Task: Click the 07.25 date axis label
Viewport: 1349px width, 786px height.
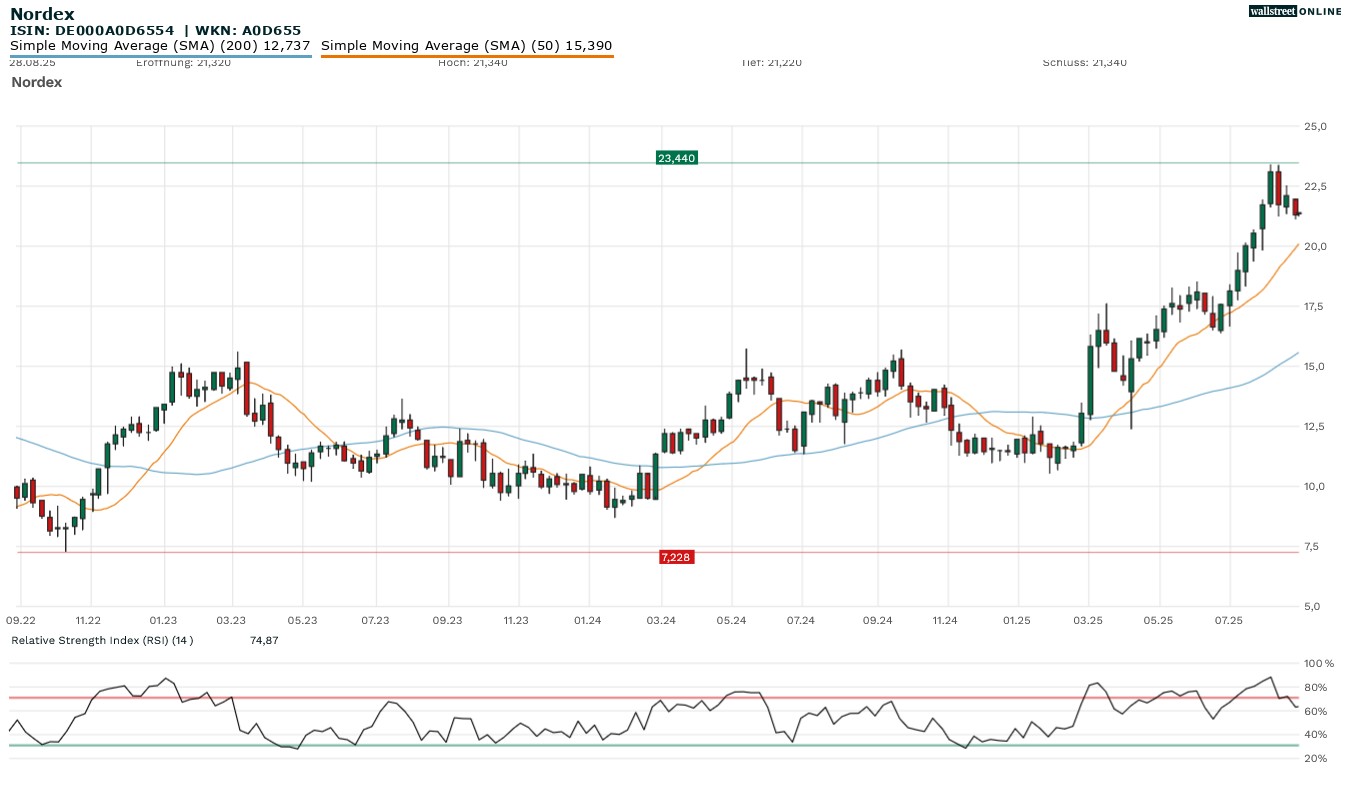Action: [x=1229, y=621]
